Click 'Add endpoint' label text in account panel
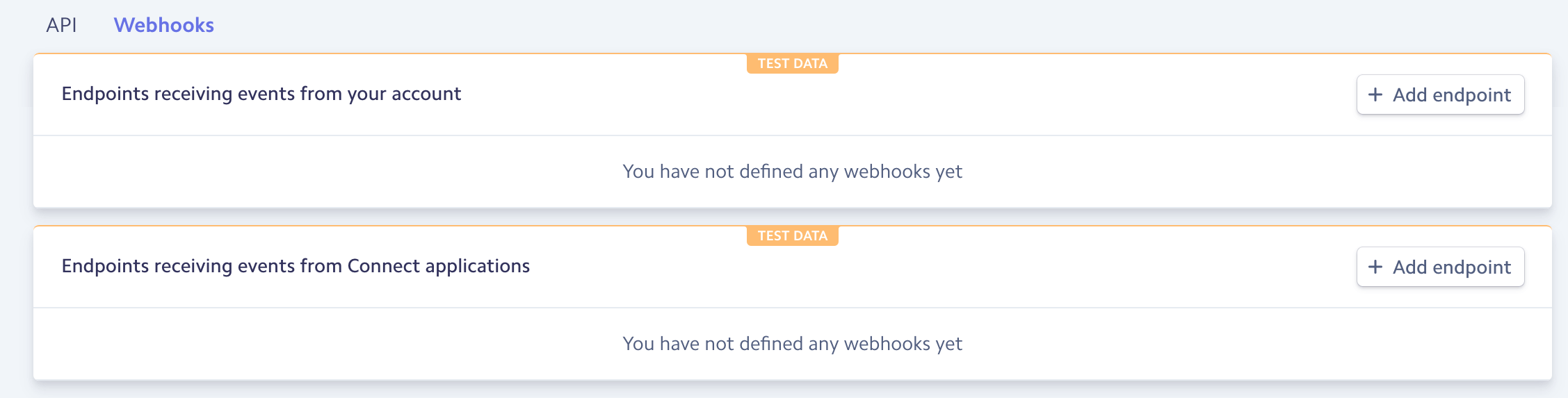This screenshot has width=1568, height=398. click(1451, 94)
